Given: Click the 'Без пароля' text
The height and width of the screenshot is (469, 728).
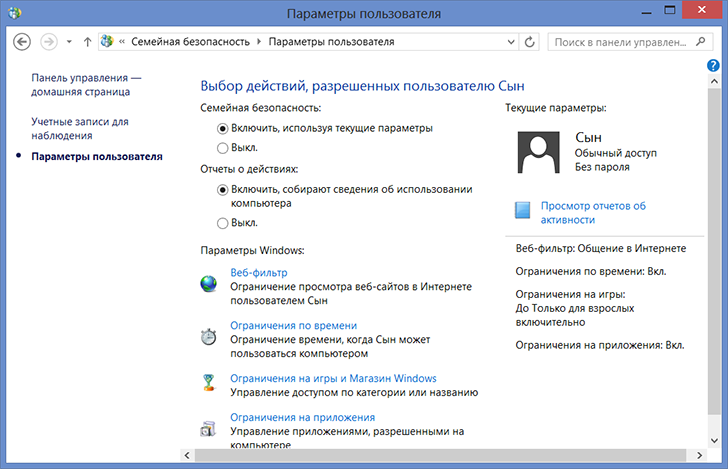Looking at the screenshot, I should pyautogui.click(x=602, y=167).
